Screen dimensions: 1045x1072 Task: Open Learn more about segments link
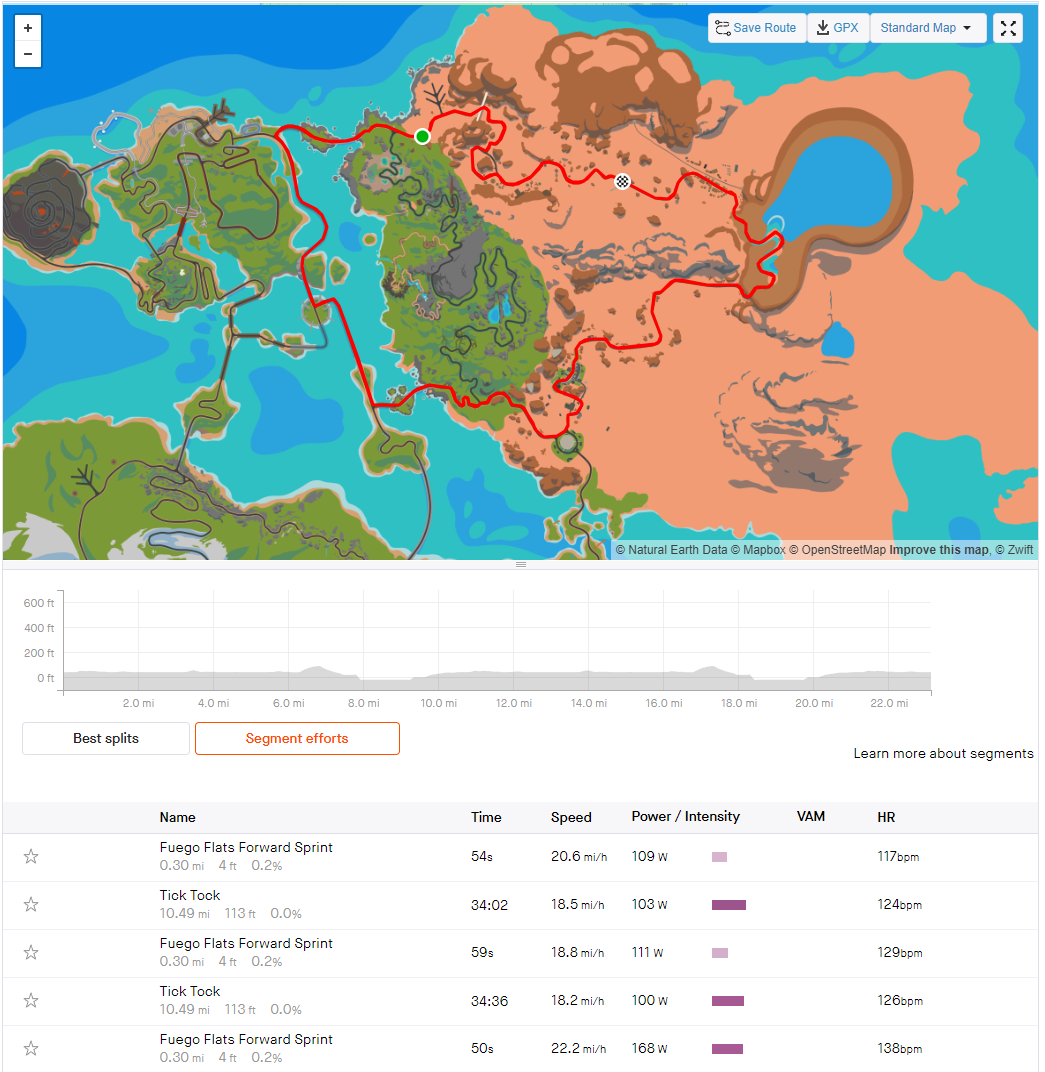click(943, 753)
